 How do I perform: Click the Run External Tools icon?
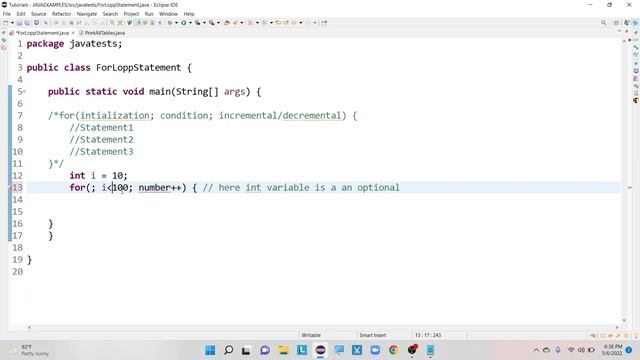coord(211,23)
